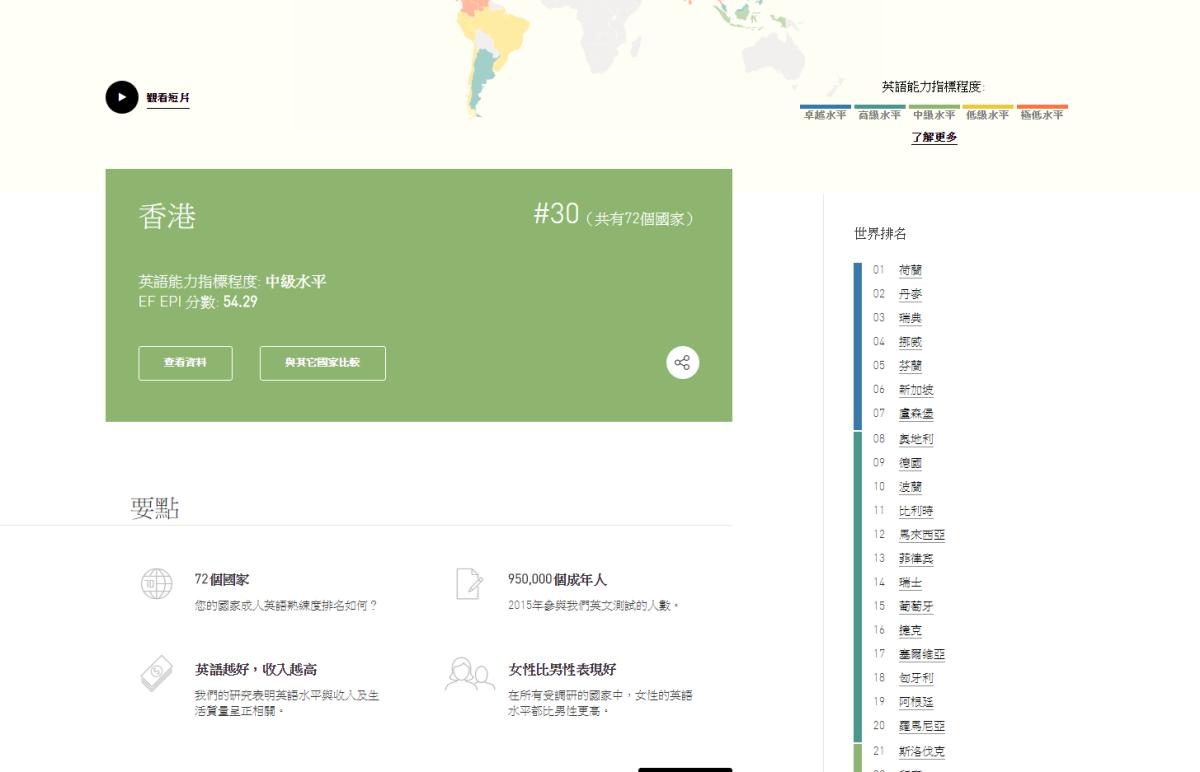
Task: Click the 查看資料 button
Action: pyautogui.click(x=185, y=363)
